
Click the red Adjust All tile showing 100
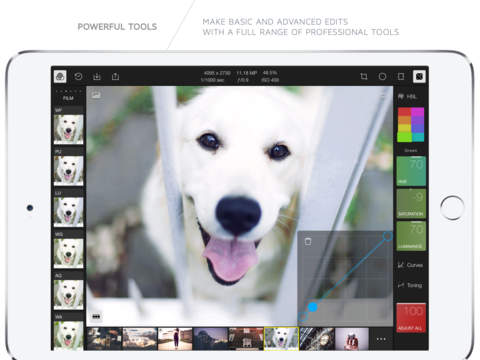411,318
